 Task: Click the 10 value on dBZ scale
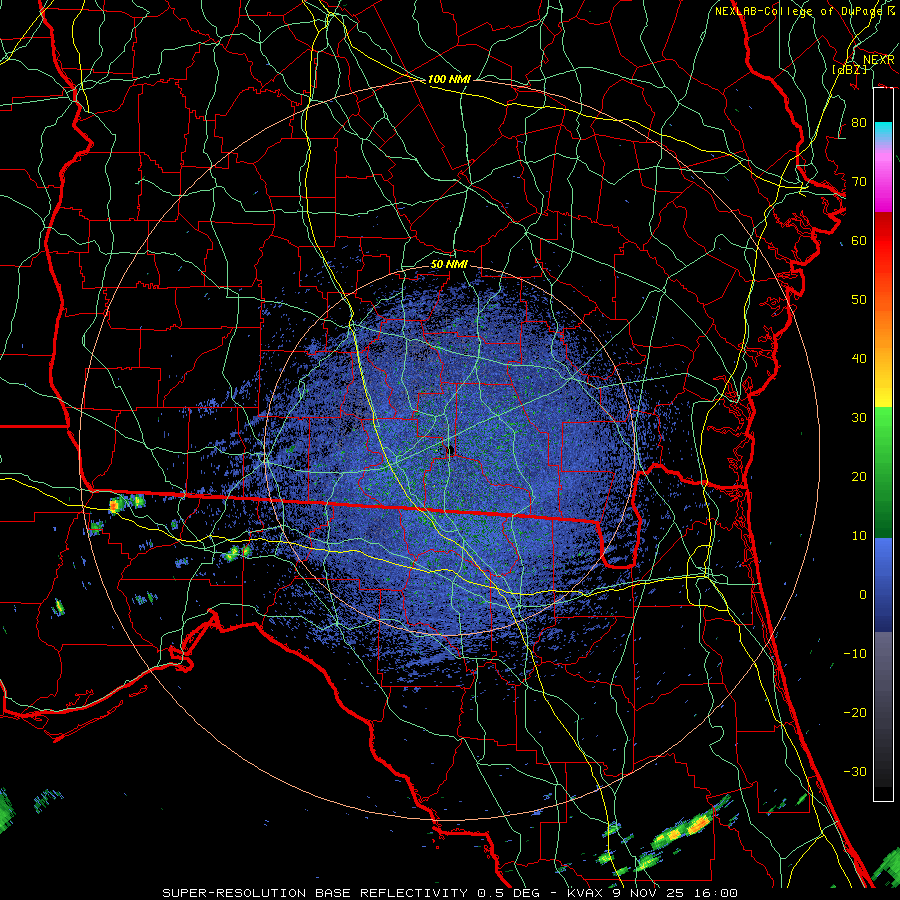(x=859, y=536)
